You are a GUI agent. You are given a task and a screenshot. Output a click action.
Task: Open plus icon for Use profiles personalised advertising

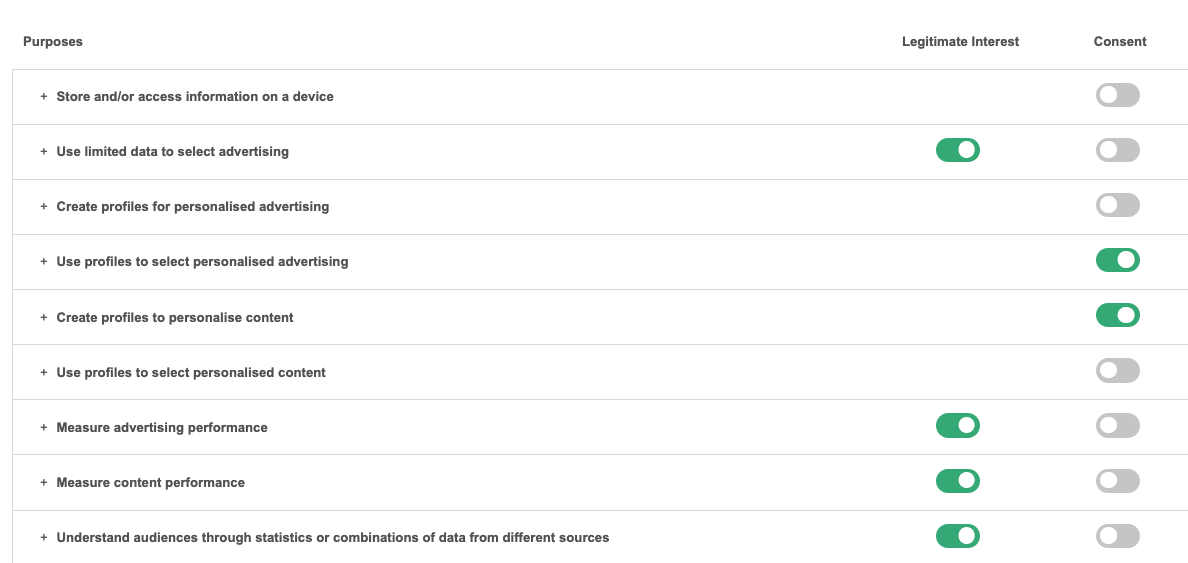[43, 262]
